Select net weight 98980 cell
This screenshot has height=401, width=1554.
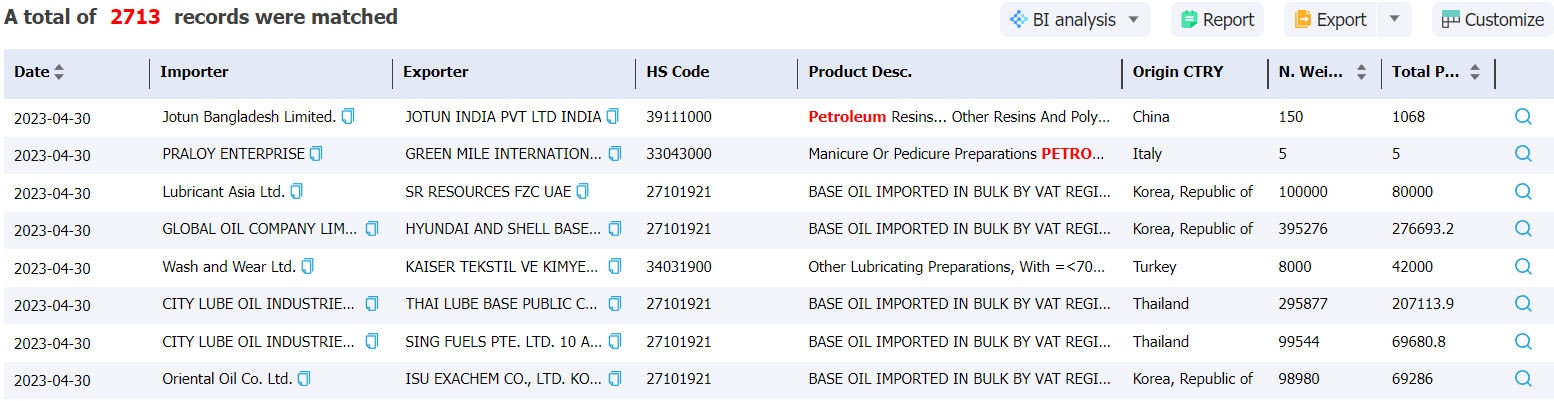coord(1299,379)
